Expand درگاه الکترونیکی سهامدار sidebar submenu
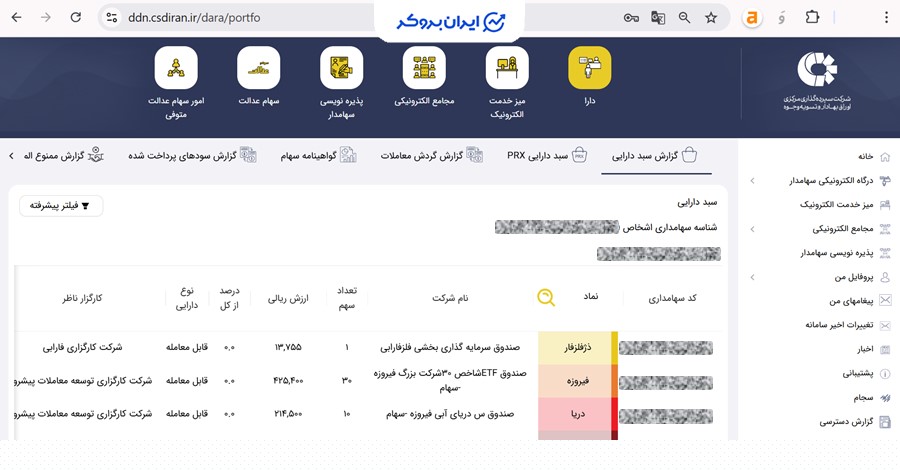This screenshot has height=470, width=900. [x=752, y=181]
